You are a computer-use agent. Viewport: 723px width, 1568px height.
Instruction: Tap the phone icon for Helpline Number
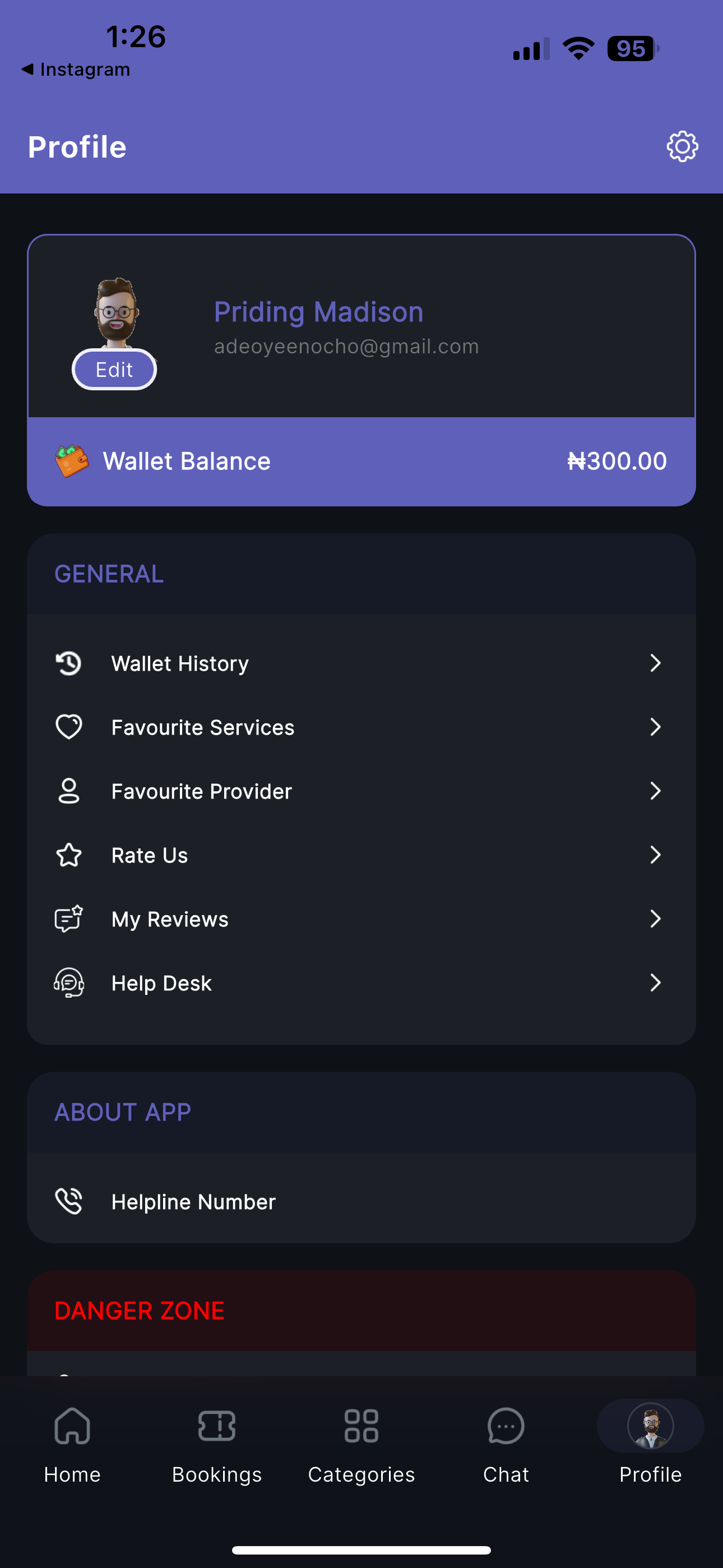(x=69, y=1202)
